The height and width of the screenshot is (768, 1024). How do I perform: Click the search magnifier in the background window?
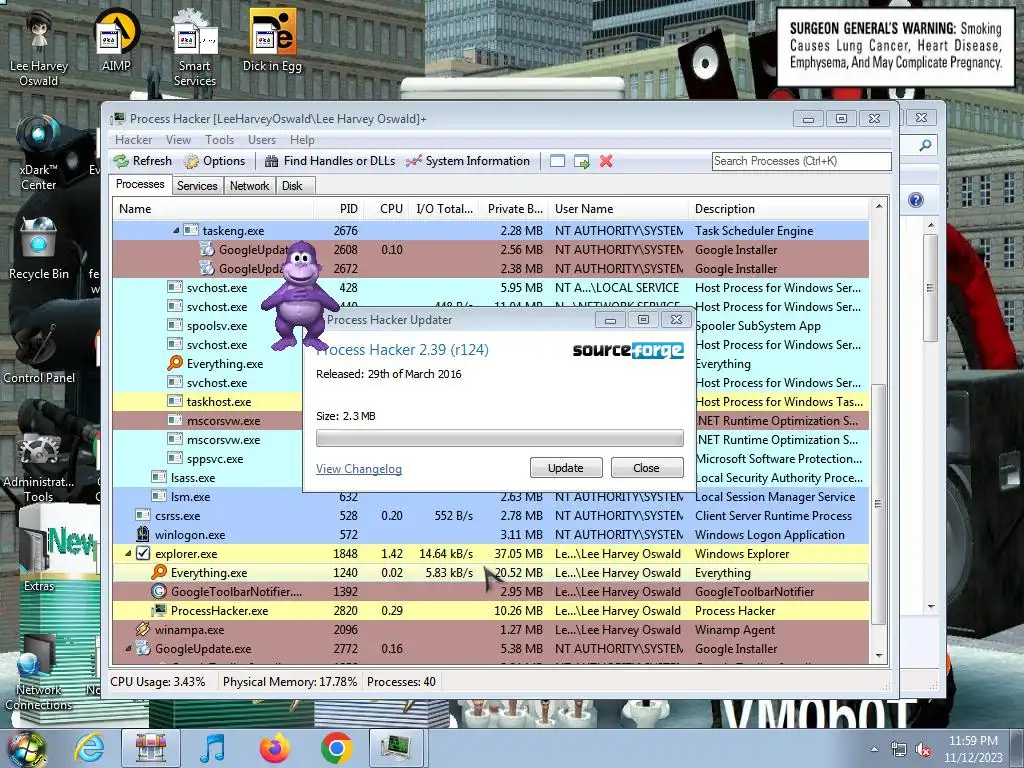[x=925, y=145]
